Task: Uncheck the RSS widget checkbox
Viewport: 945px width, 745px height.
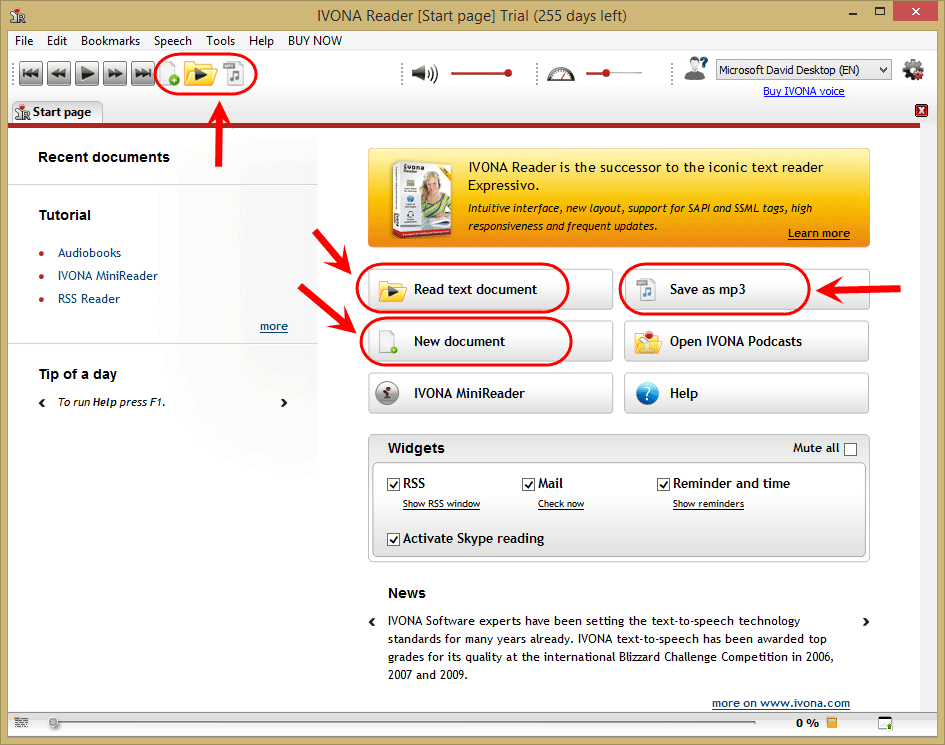Action: [394, 484]
